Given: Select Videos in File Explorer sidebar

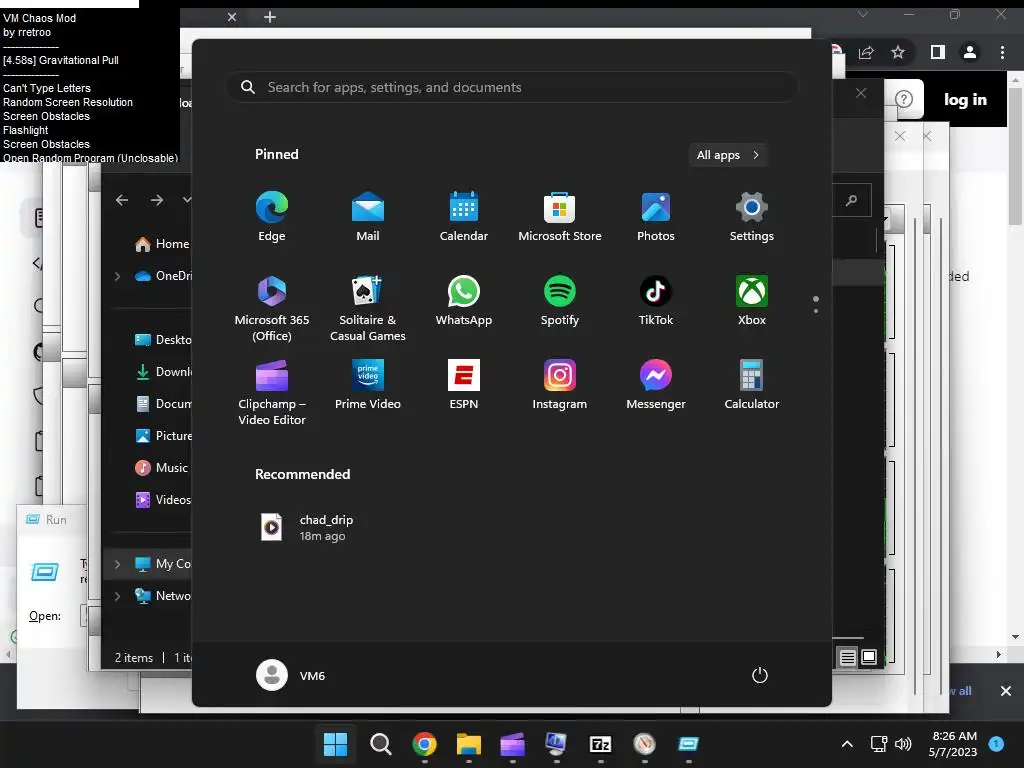Looking at the screenshot, I should click(163, 500).
